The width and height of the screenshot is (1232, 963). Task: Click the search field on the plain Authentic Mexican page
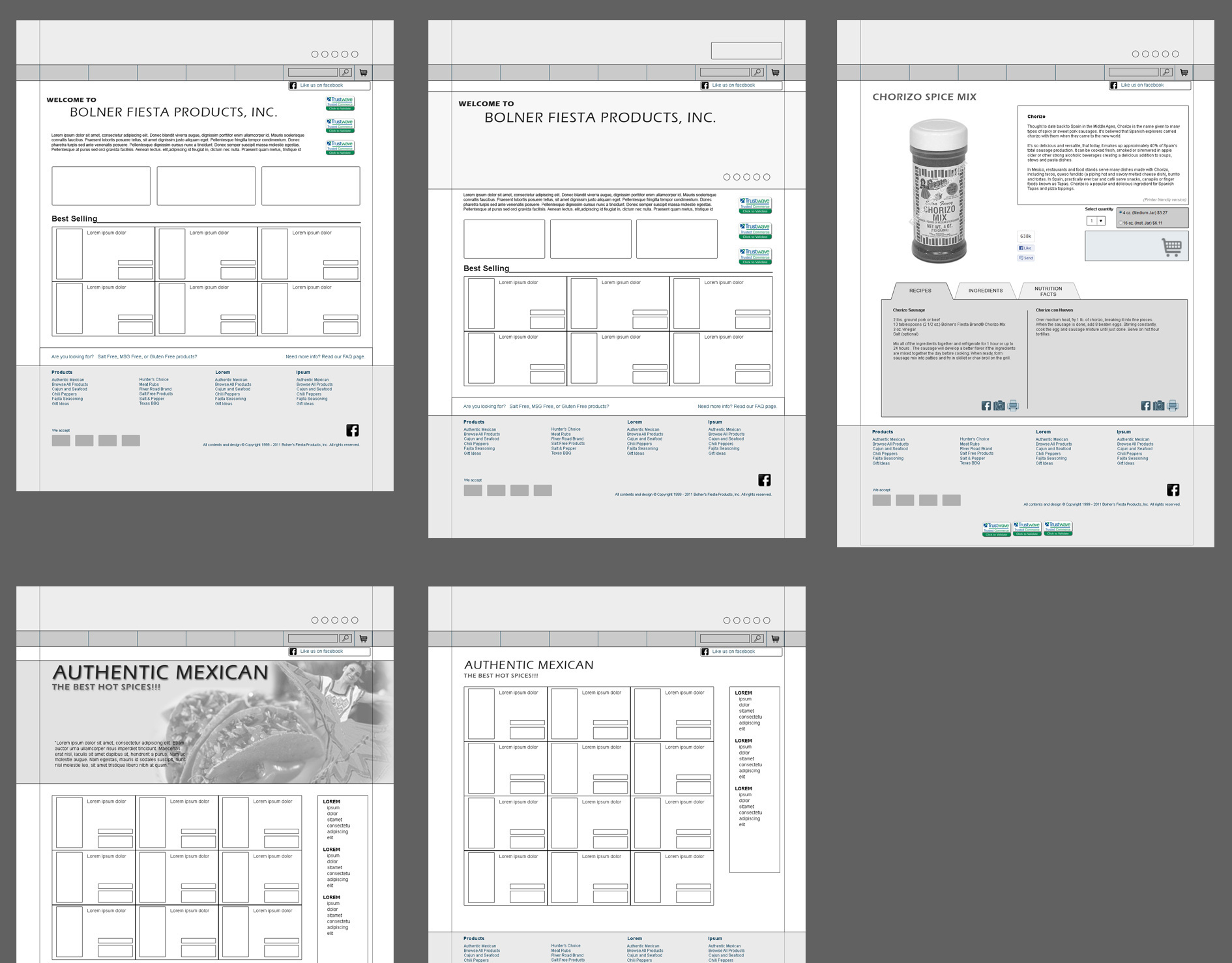click(x=725, y=639)
